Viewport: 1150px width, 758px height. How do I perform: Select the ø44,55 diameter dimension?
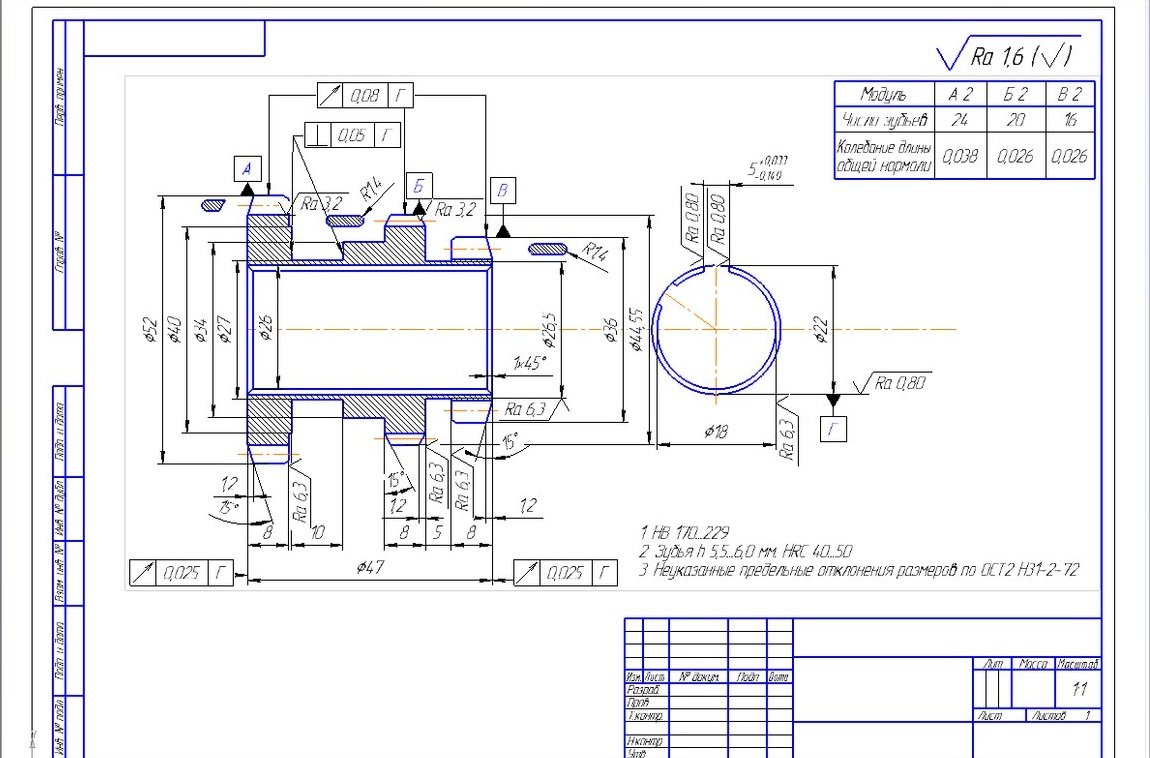(636, 330)
